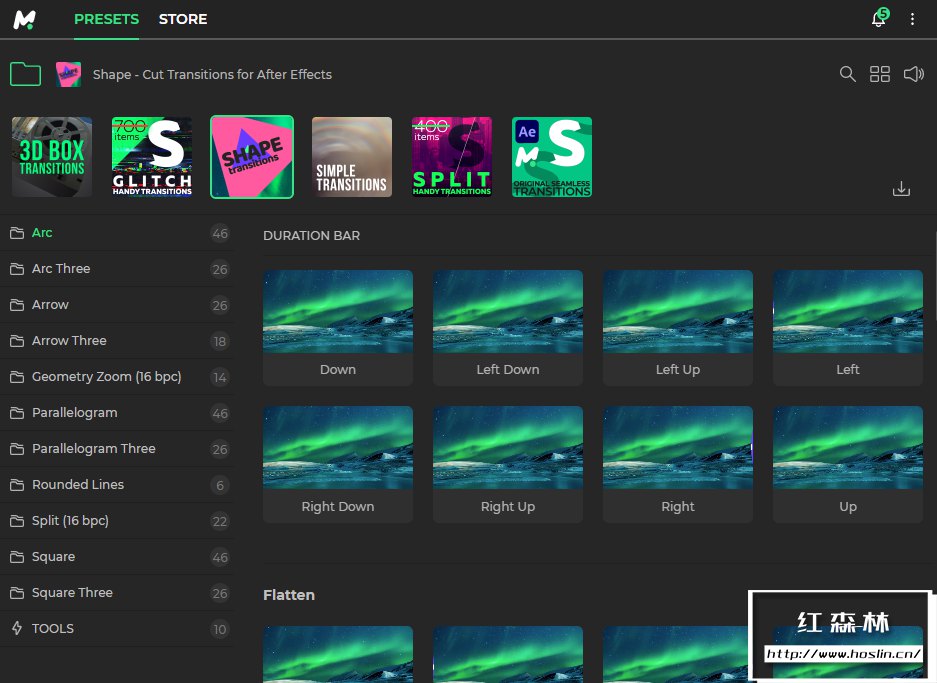The height and width of the screenshot is (683, 937).
Task: Select the Split Handy Transitions pack
Action: [452, 157]
